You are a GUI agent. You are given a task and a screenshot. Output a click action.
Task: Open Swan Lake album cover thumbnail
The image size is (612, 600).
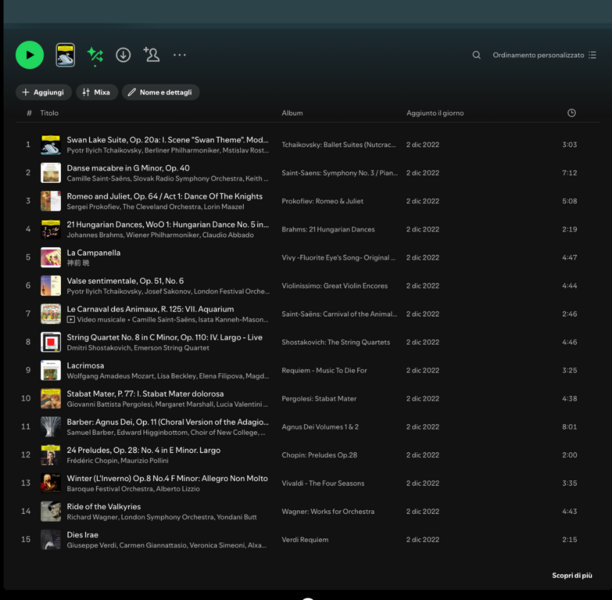point(51,145)
